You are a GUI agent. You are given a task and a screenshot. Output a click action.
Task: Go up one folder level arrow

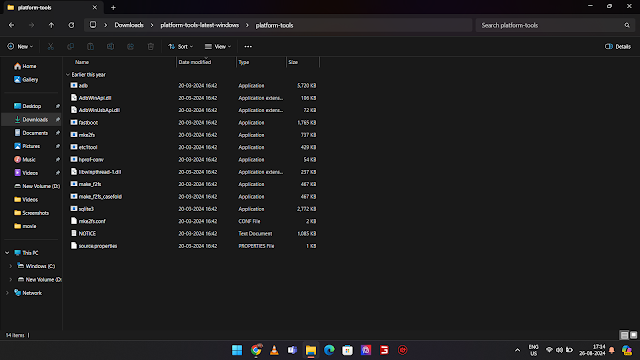(x=51, y=25)
